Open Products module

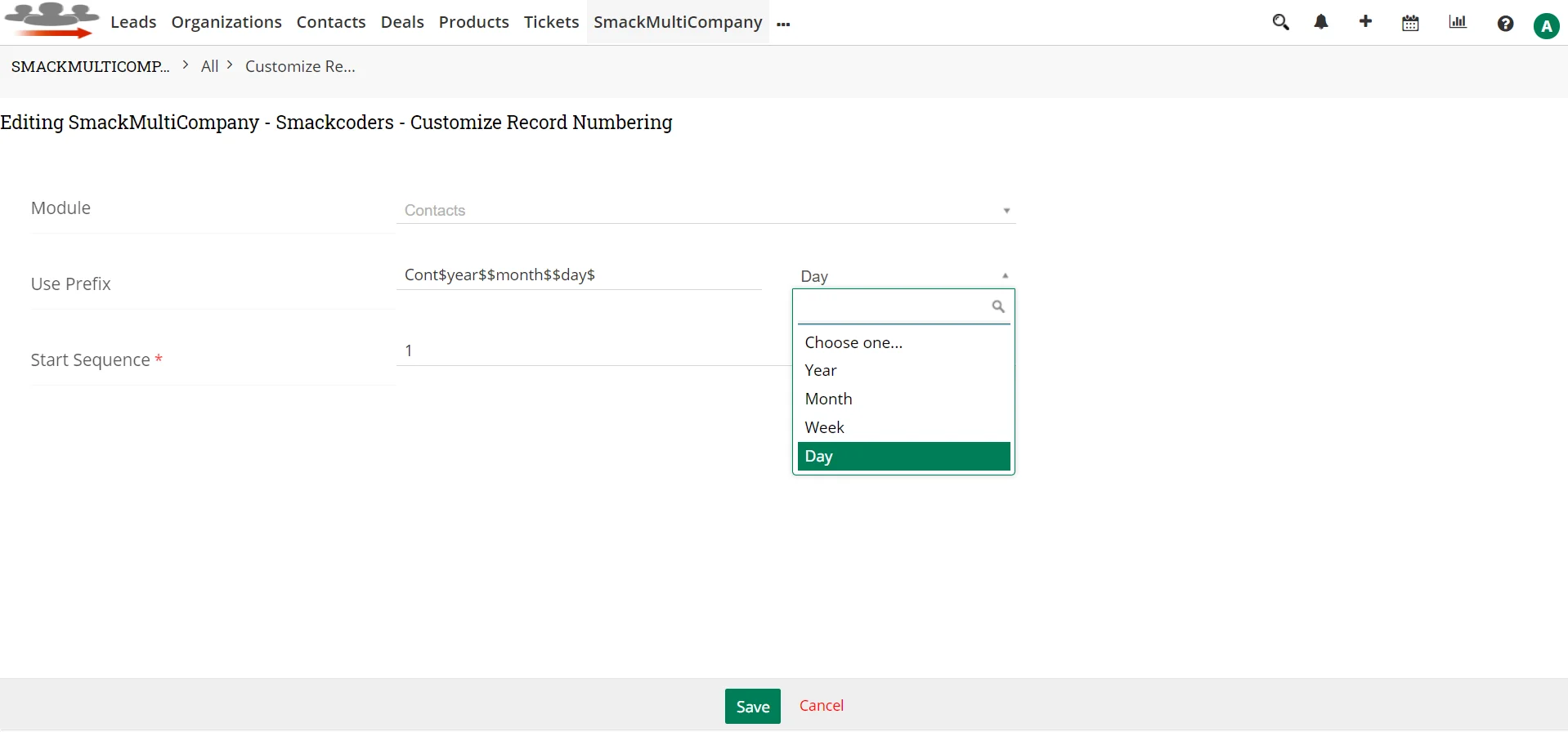point(474,22)
